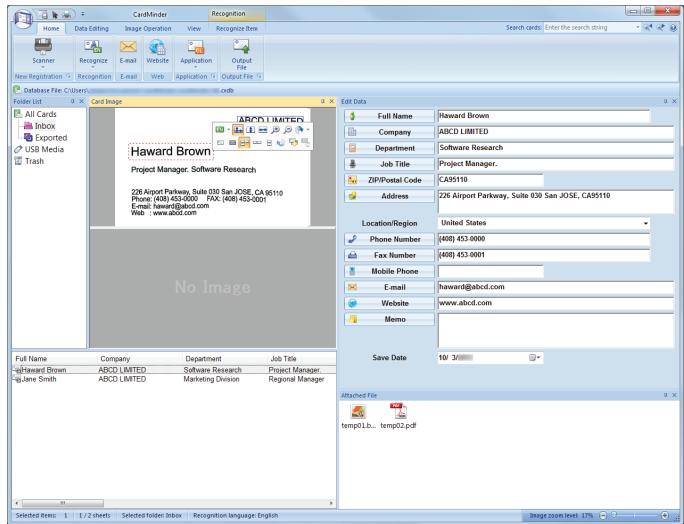Click the Phone Number field button
Screen dimensions: 684x524
pos(389,240)
